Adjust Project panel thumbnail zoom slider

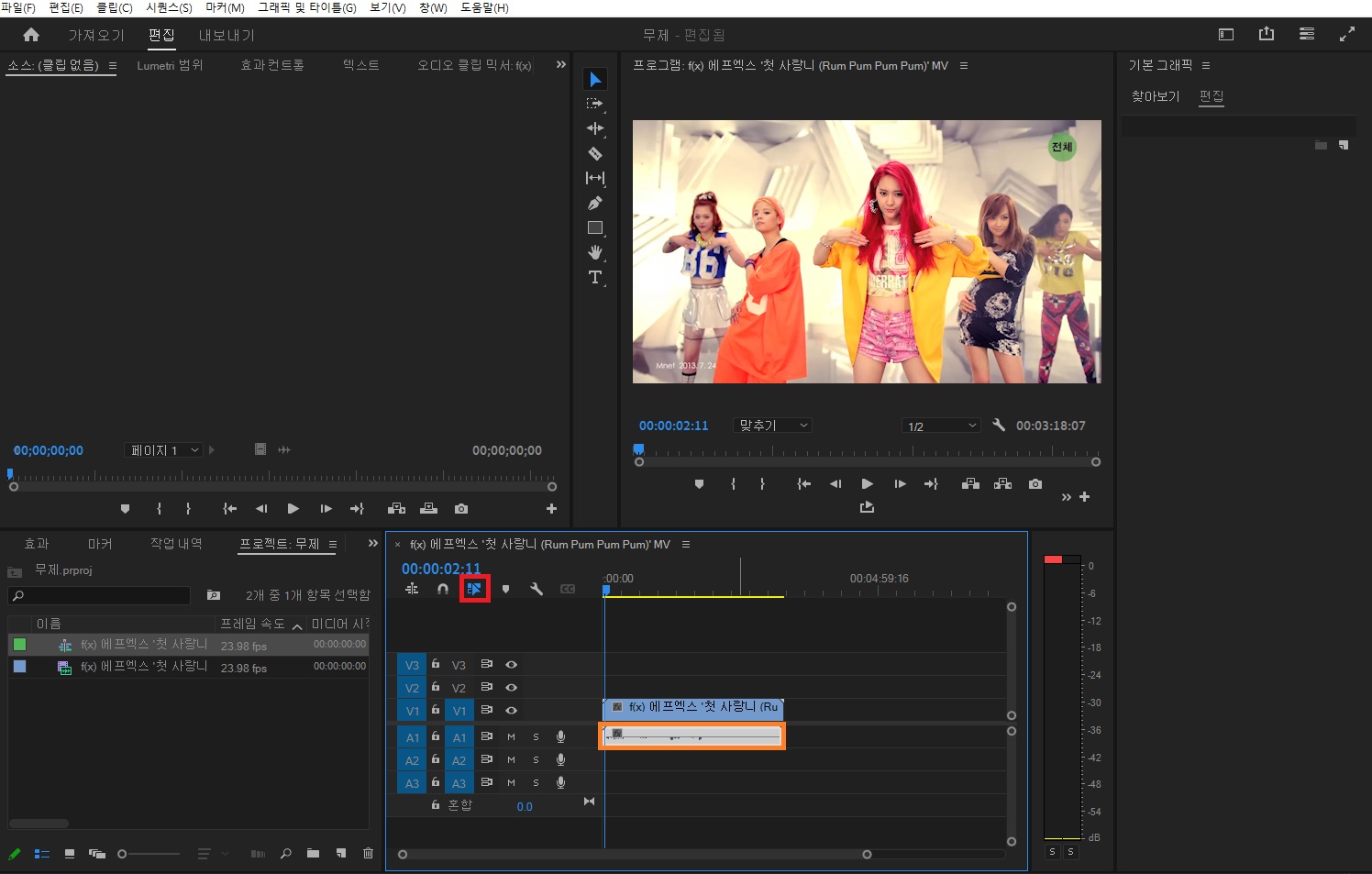[x=148, y=854]
